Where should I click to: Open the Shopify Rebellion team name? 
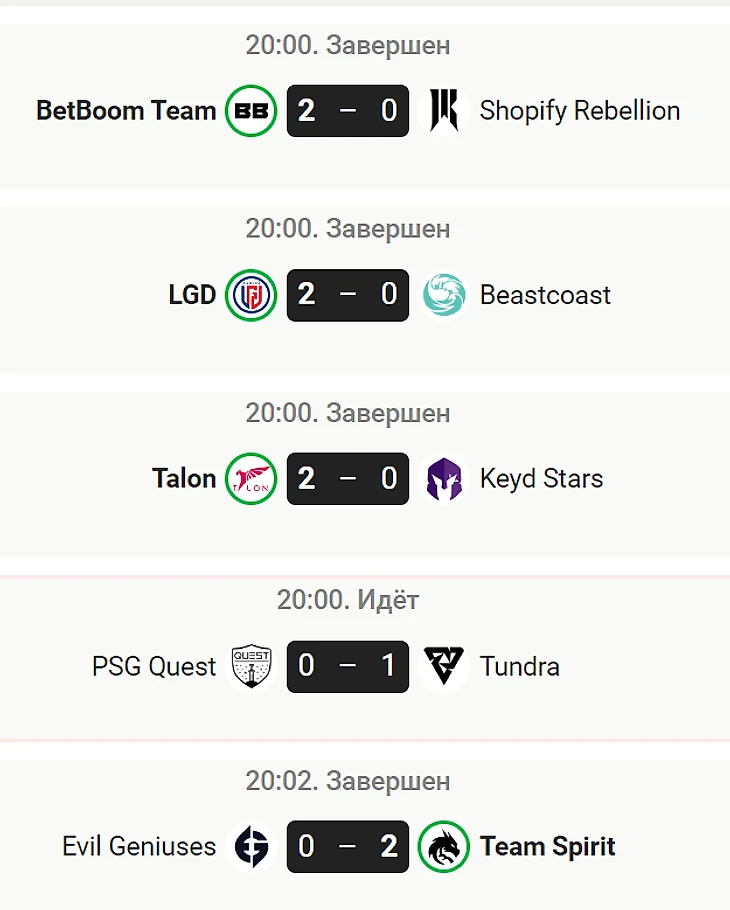[579, 110]
